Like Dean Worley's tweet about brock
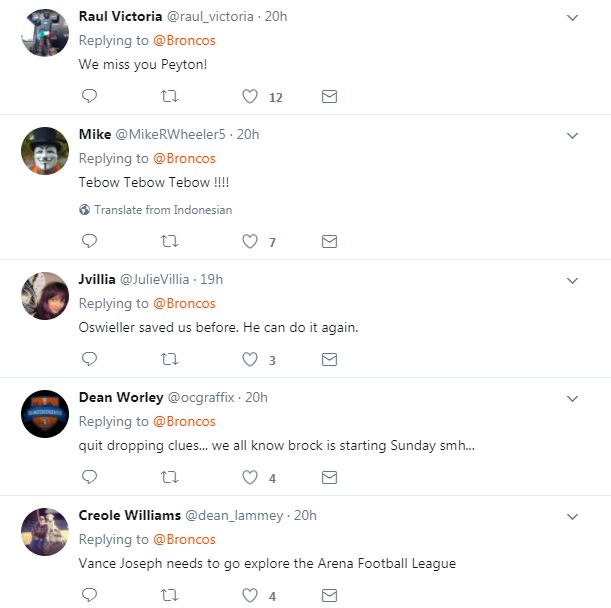611x608 pixels. (x=251, y=478)
